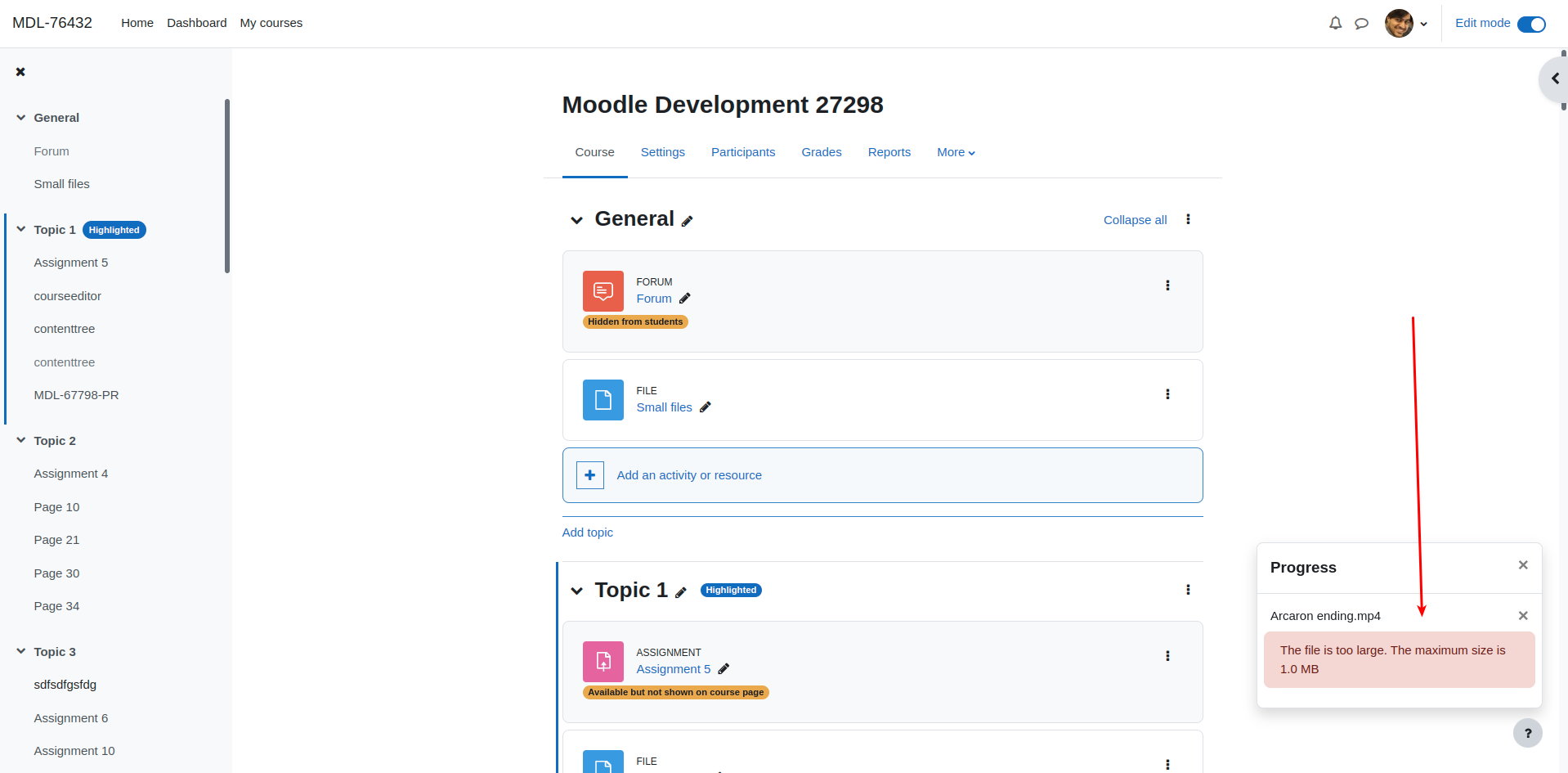
Task: Click the course index scrollbar
Action: [x=227, y=187]
